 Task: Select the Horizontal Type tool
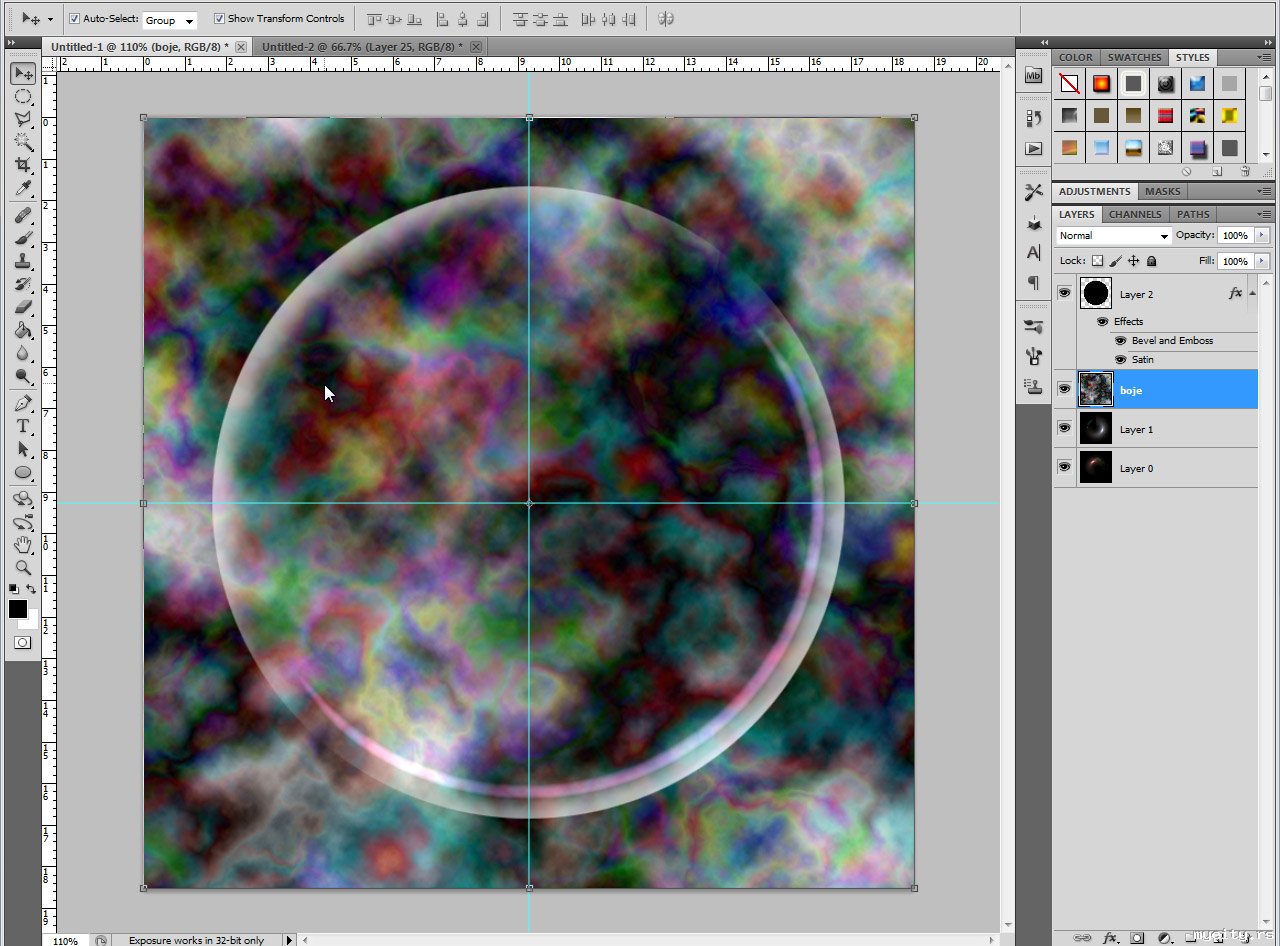(x=23, y=426)
